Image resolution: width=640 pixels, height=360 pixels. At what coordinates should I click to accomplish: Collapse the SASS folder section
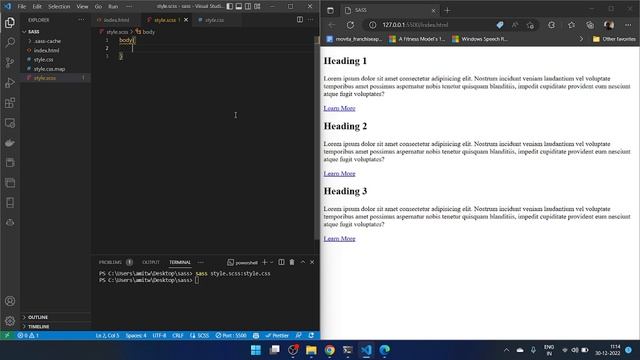tap(24, 32)
